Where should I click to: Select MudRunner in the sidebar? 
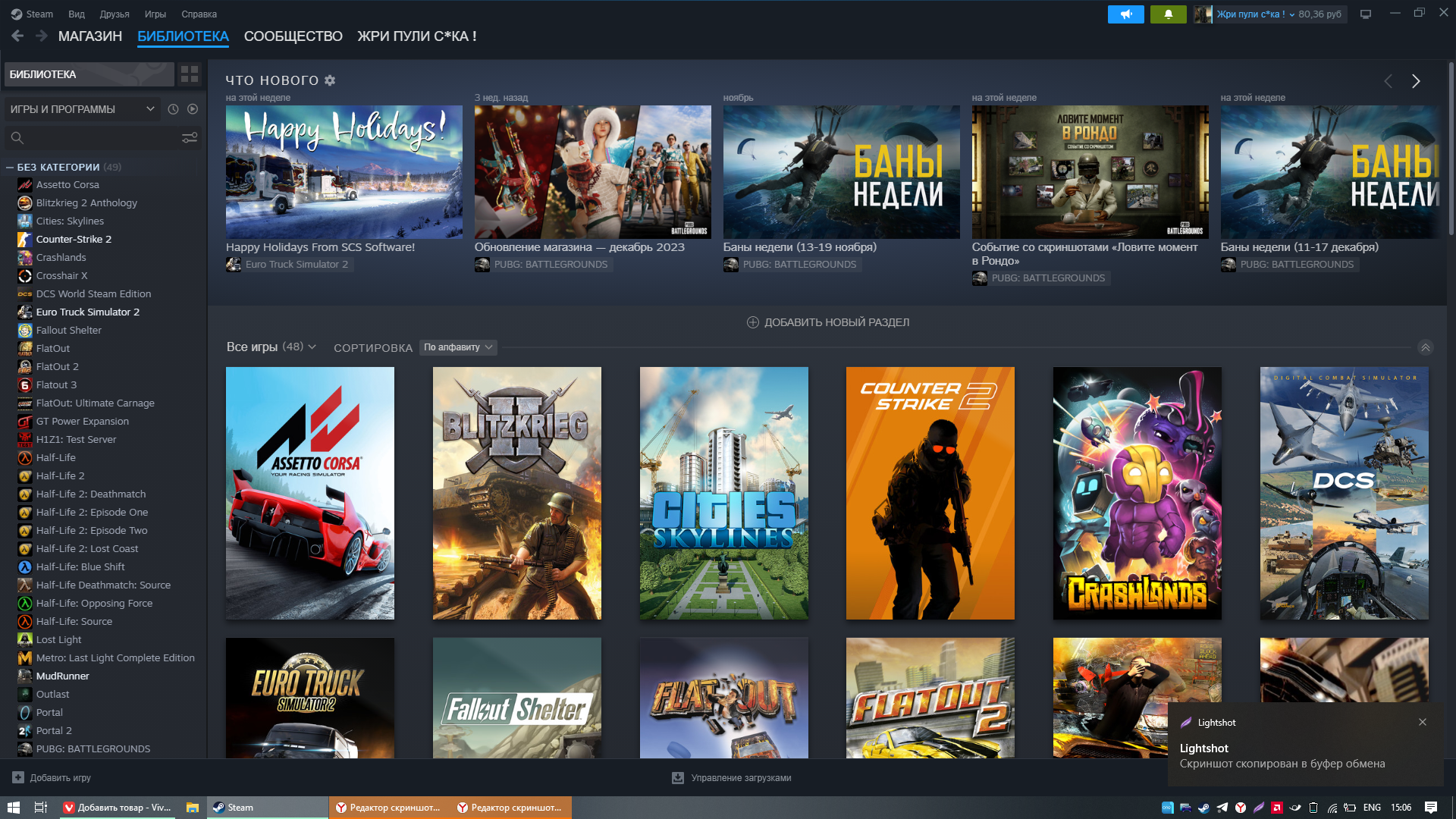pos(62,676)
